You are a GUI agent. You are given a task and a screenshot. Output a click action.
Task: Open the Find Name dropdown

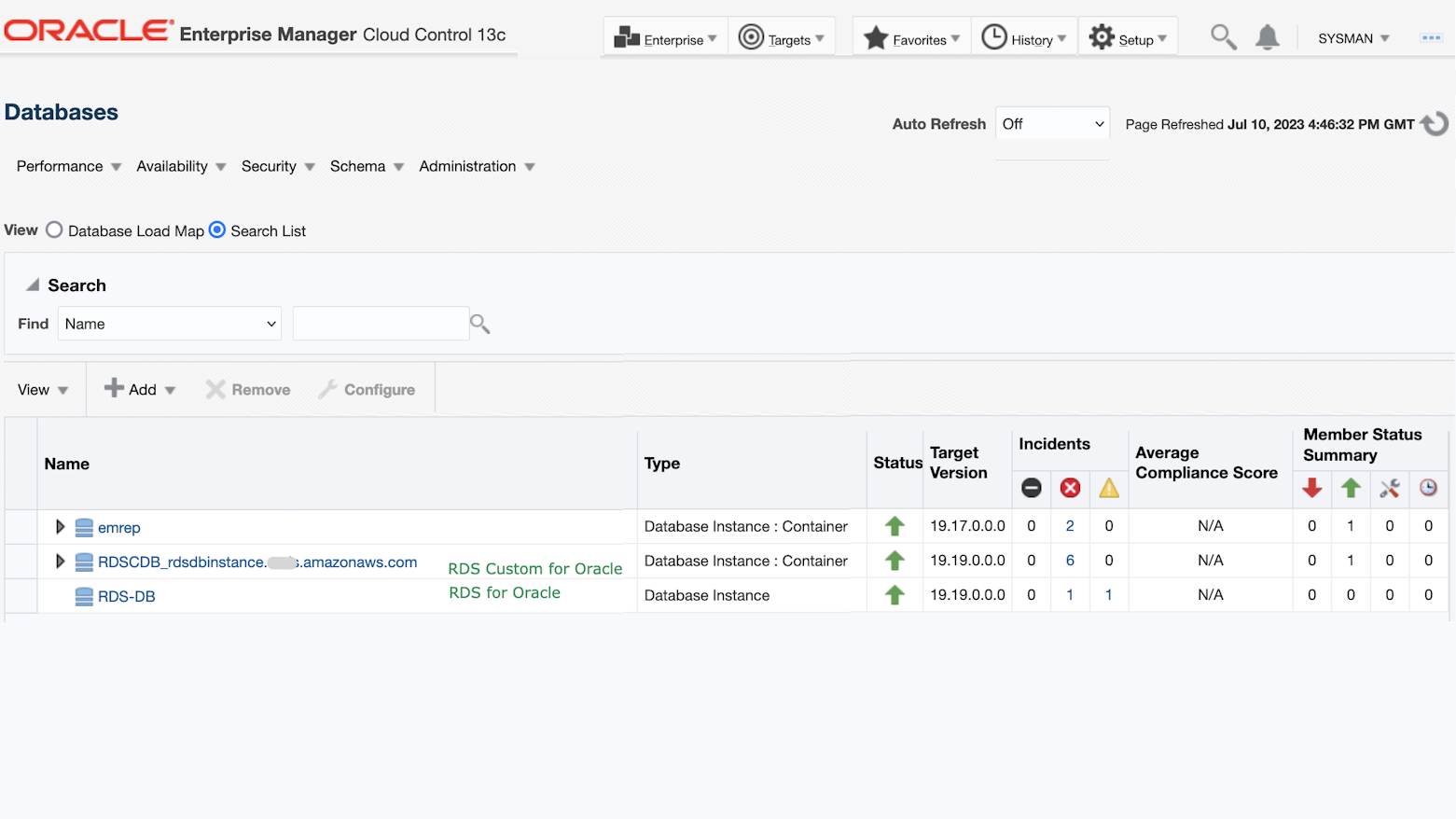[170, 324]
